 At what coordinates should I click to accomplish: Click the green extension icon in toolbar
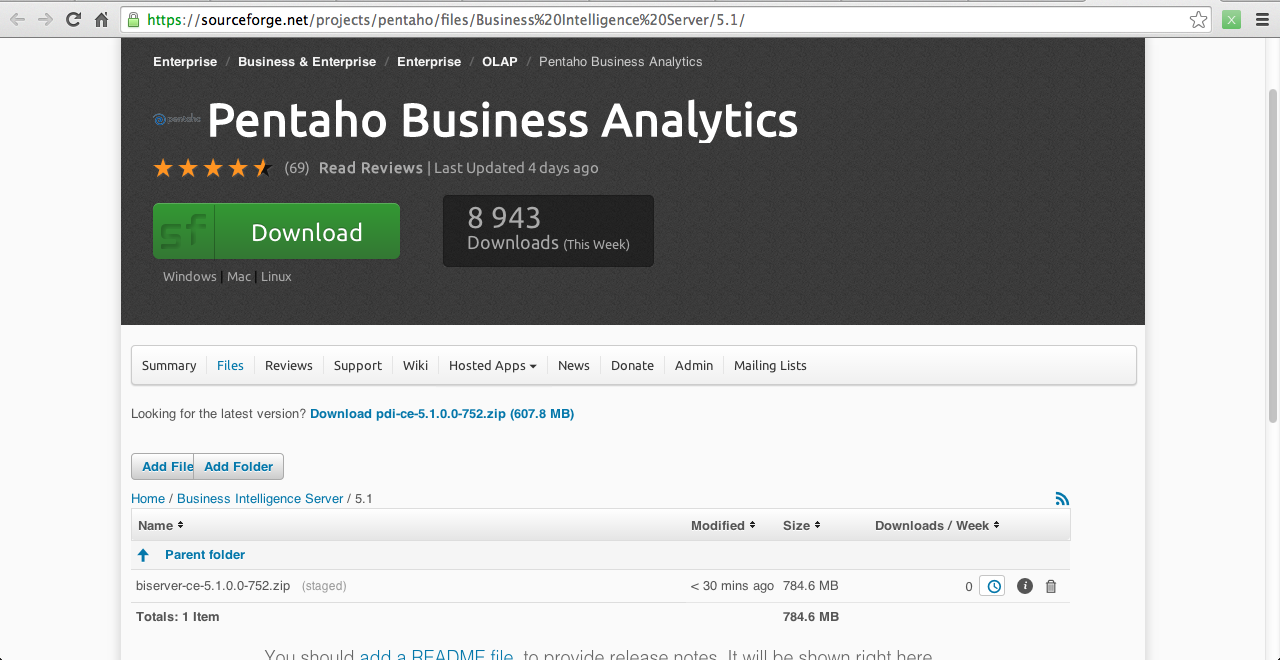(1231, 19)
